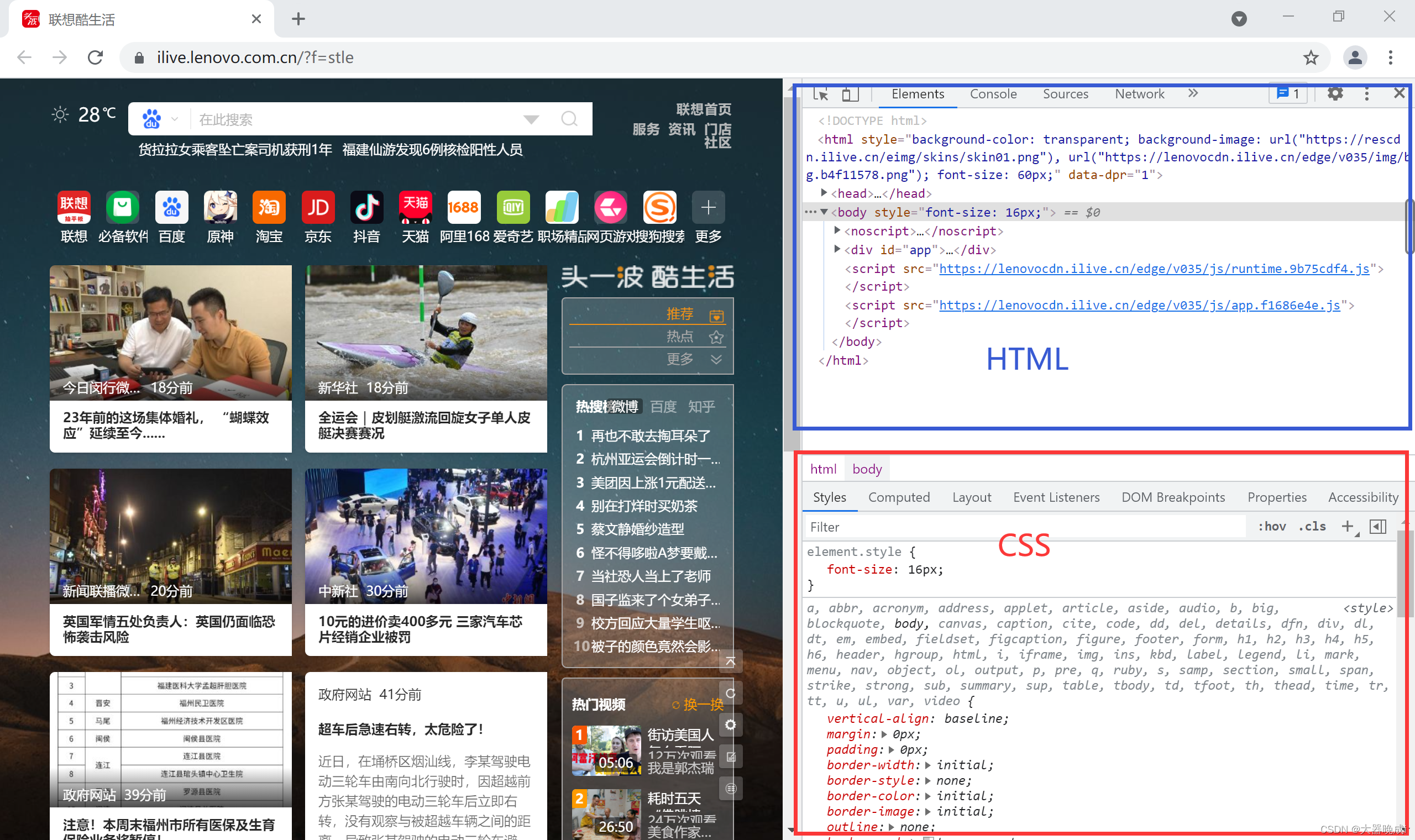The height and width of the screenshot is (840, 1415).
Task: Switch to the Console tab
Action: pos(993,94)
